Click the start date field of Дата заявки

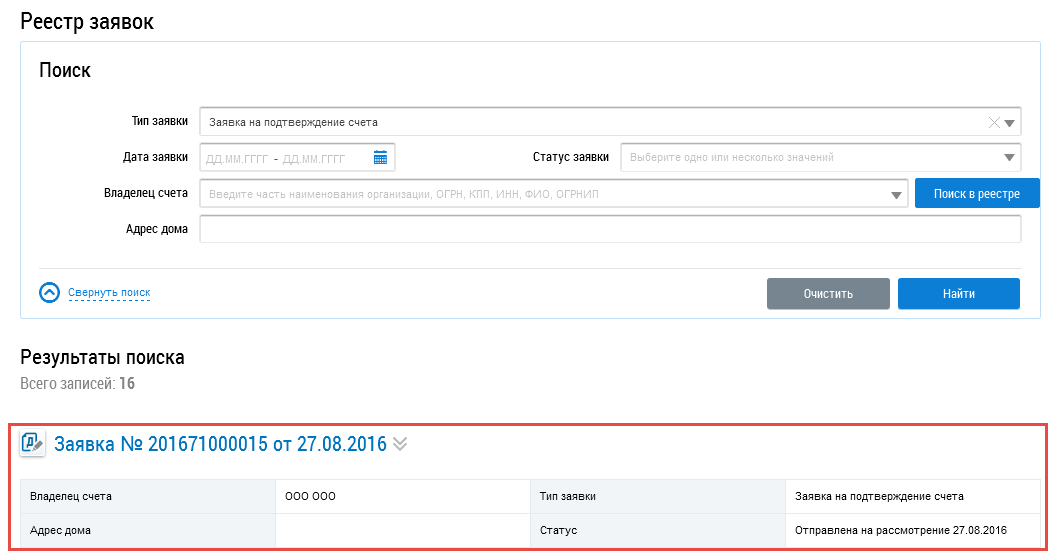pyautogui.click(x=236, y=158)
